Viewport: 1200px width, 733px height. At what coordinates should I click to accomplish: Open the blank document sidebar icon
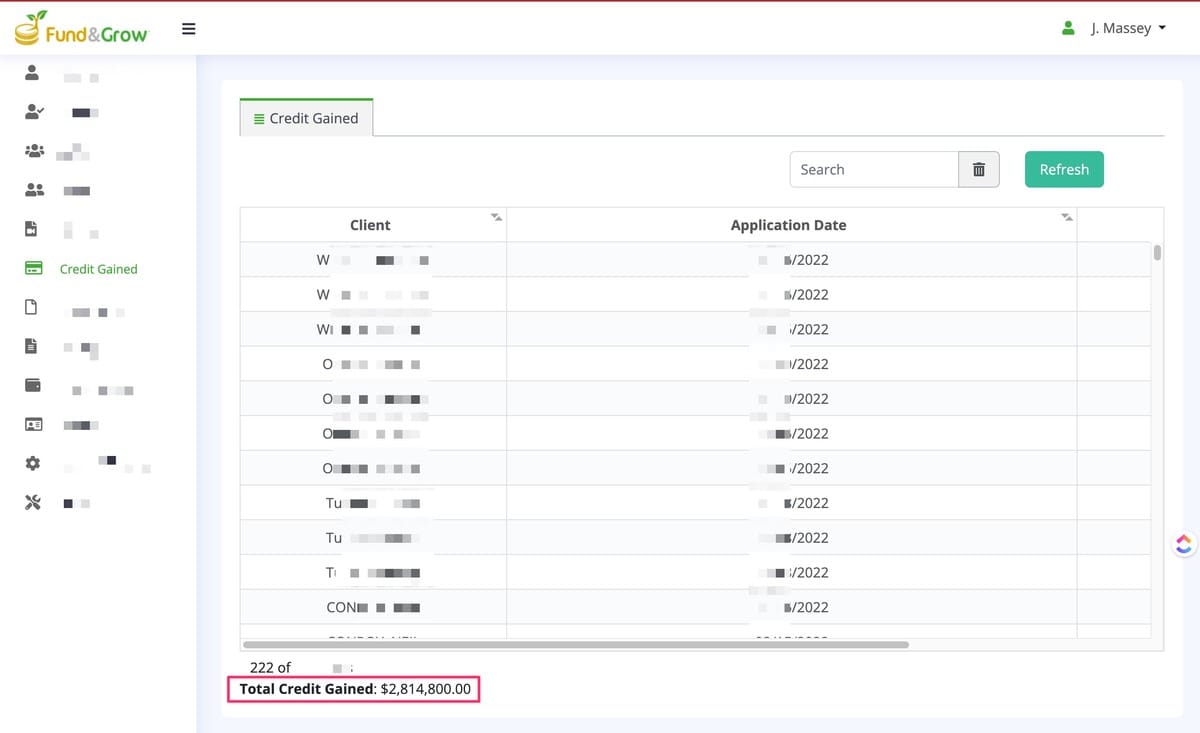click(31, 307)
